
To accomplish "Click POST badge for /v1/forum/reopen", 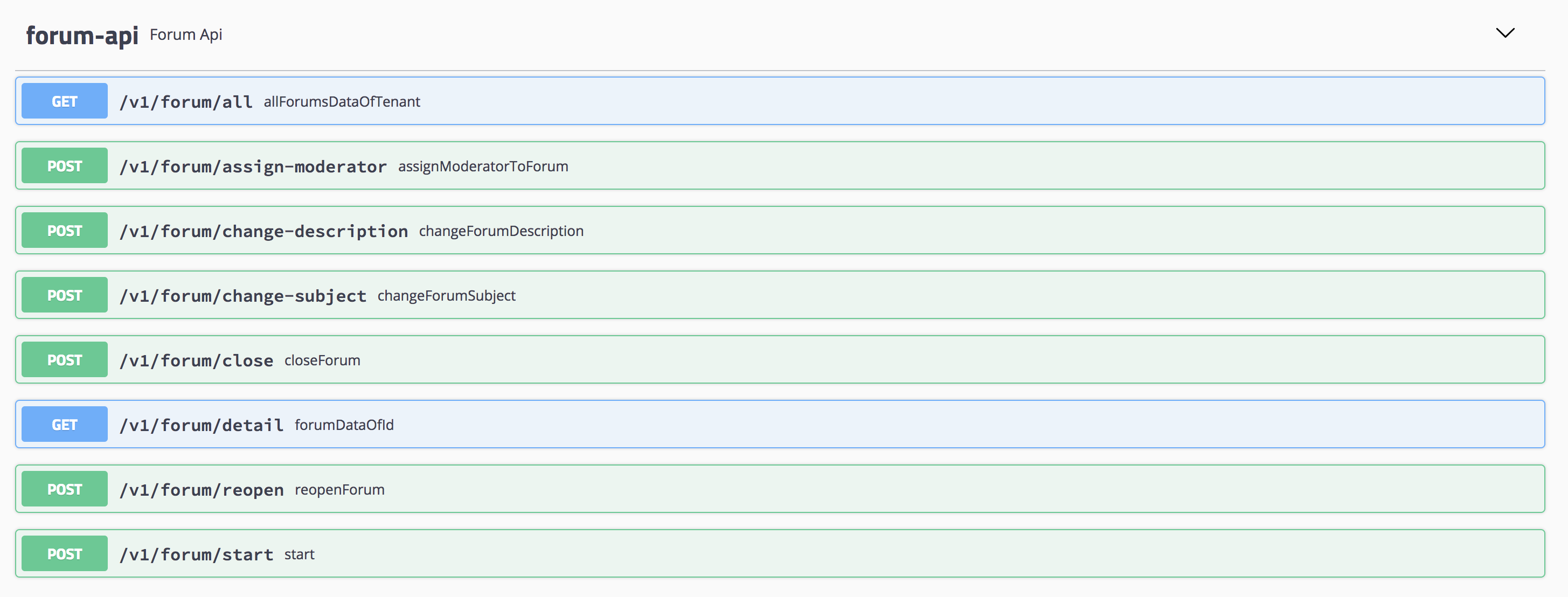I will click(x=65, y=489).
